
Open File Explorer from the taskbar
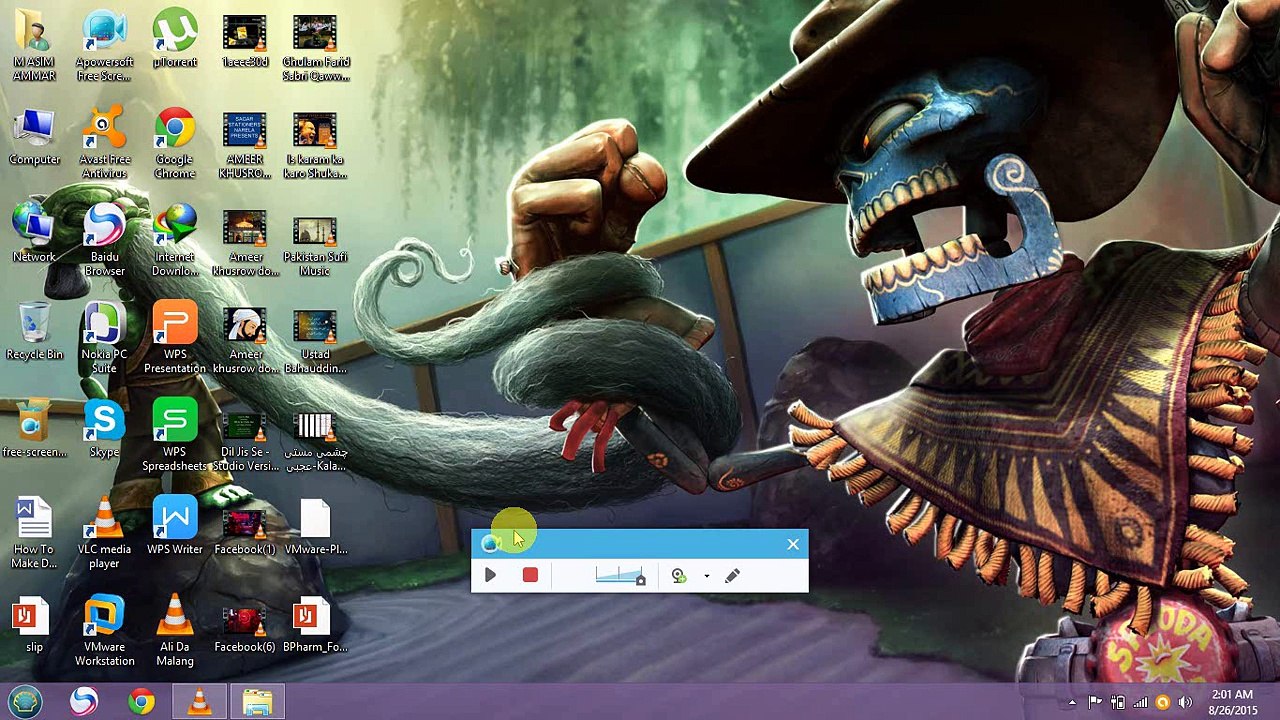click(x=258, y=702)
